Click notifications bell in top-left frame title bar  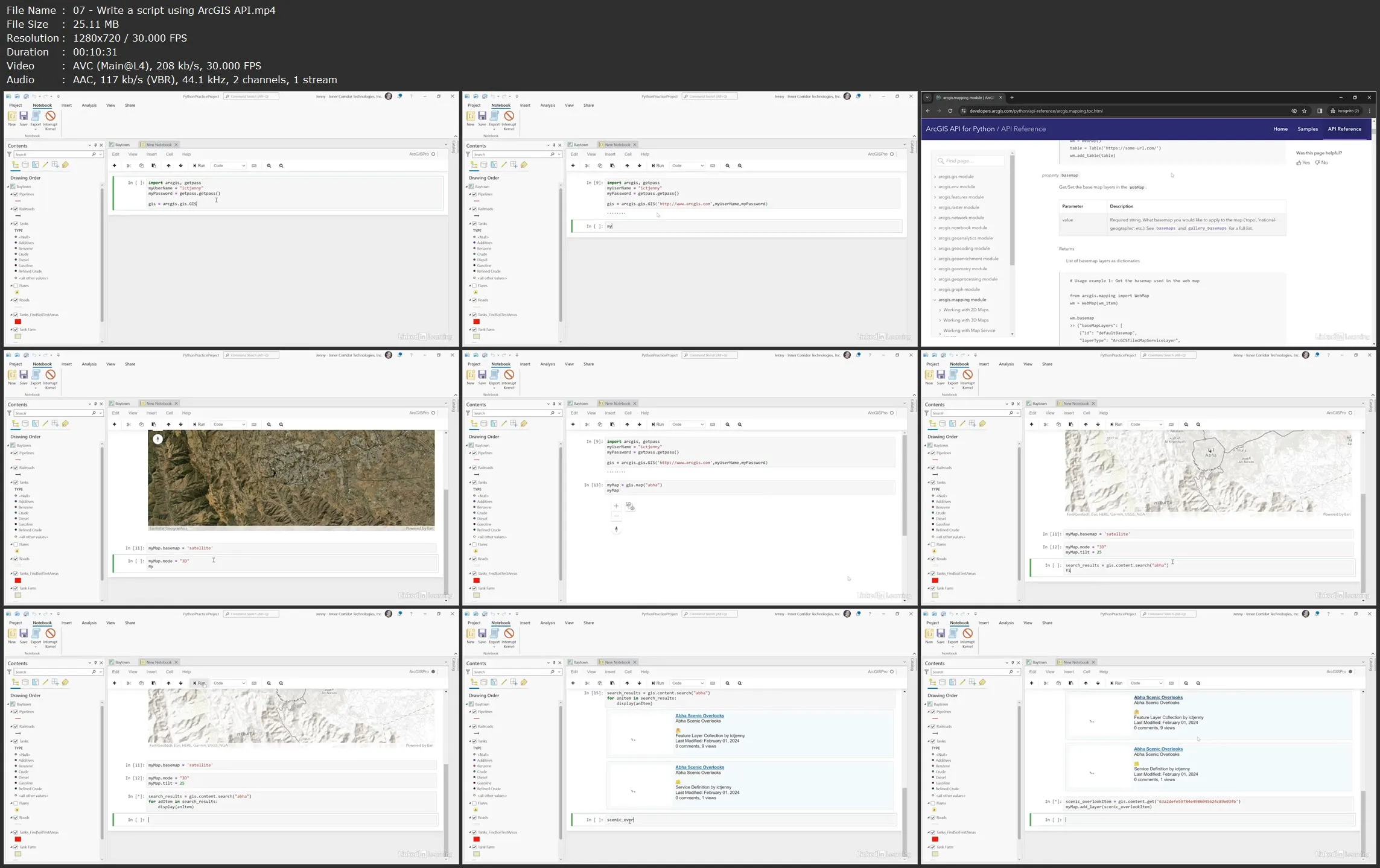coord(399,97)
